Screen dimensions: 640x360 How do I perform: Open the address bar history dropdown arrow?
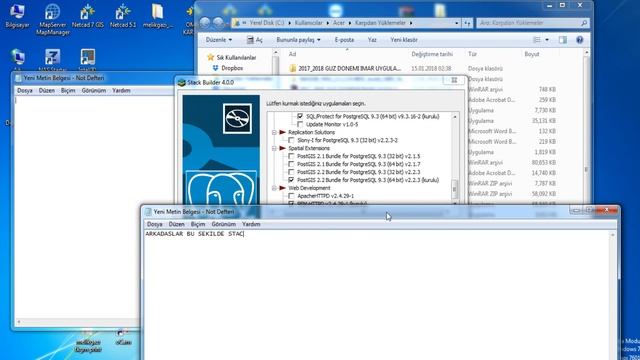point(456,23)
